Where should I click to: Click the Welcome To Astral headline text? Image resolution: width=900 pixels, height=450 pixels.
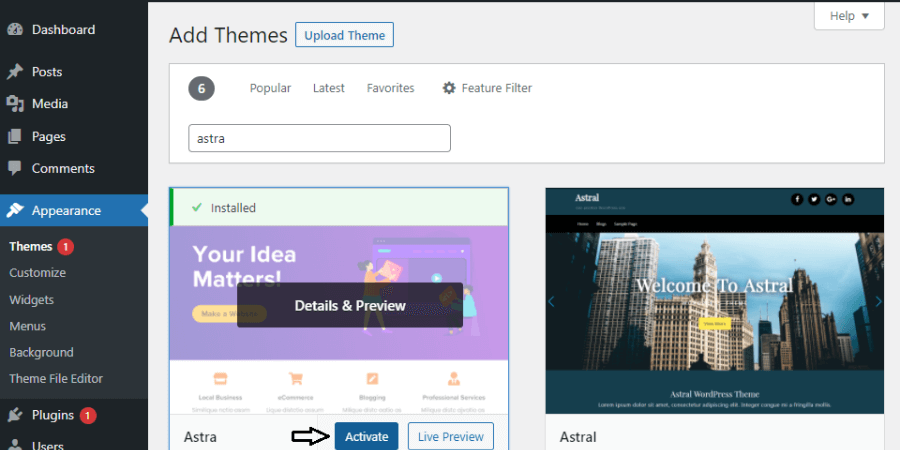[x=715, y=285]
